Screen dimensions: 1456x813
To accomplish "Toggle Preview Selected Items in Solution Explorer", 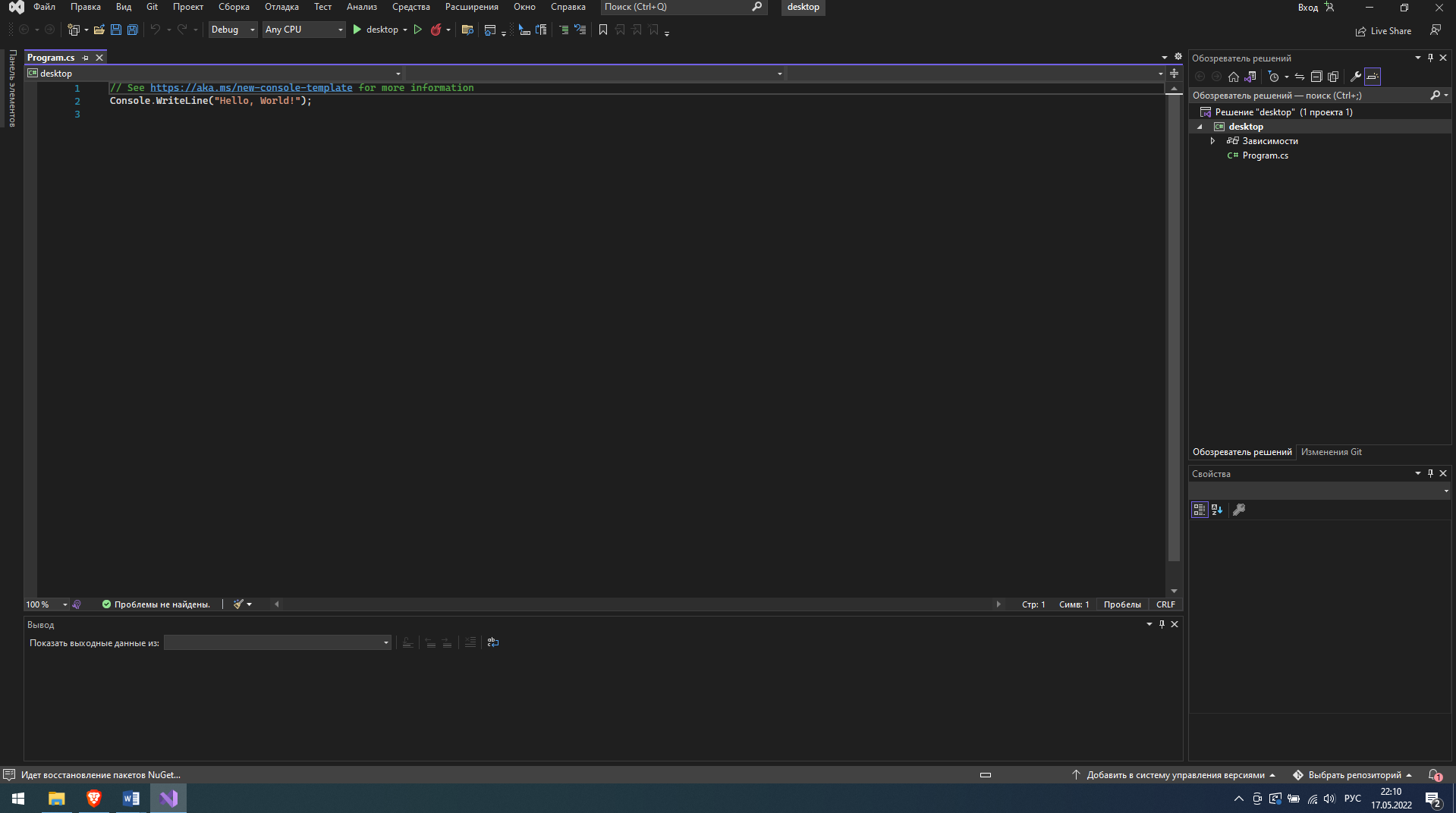I will 1373,77.
